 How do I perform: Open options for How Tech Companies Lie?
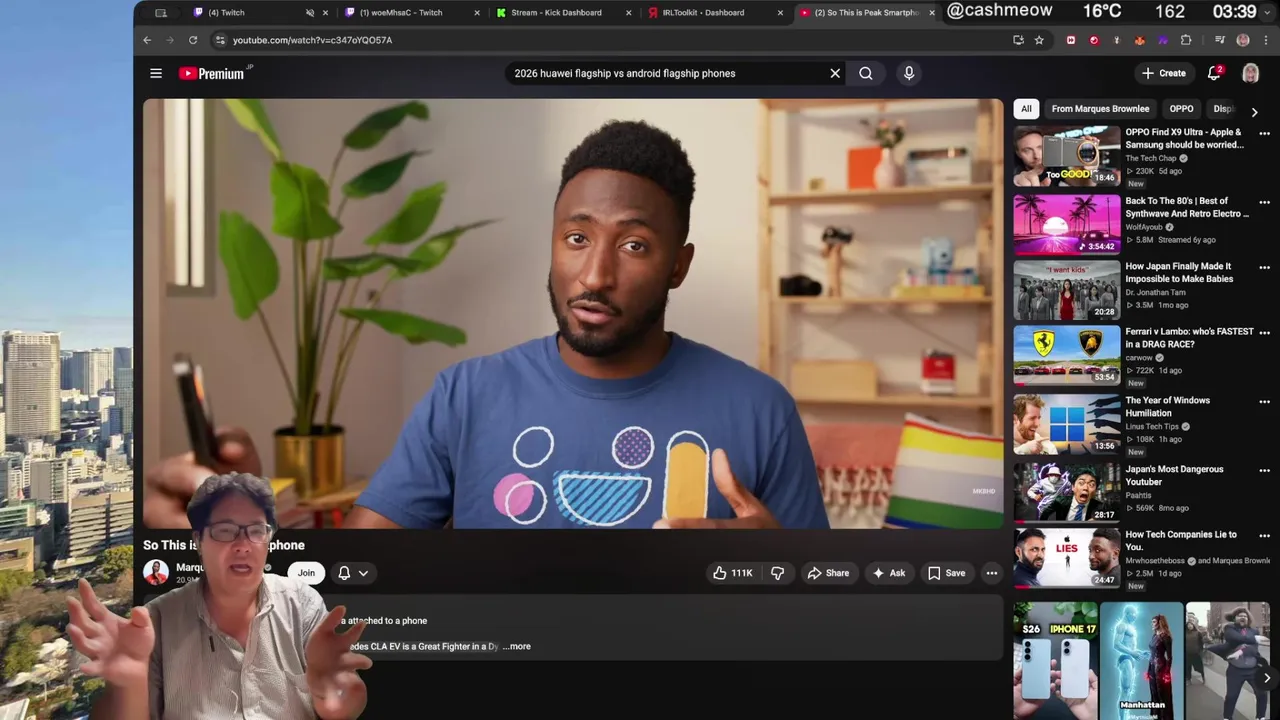[1264, 535]
